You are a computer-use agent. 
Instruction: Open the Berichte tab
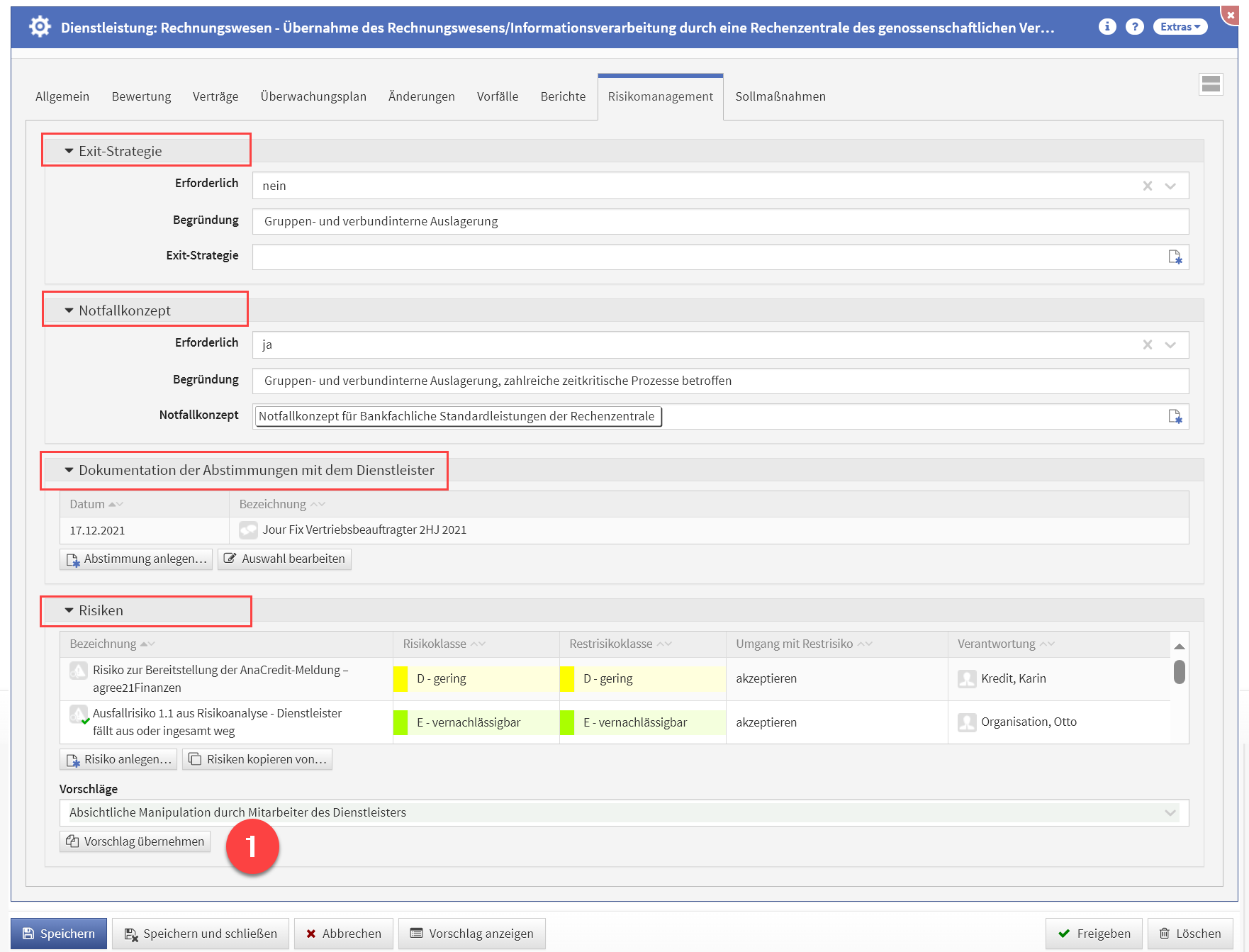tap(563, 96)
